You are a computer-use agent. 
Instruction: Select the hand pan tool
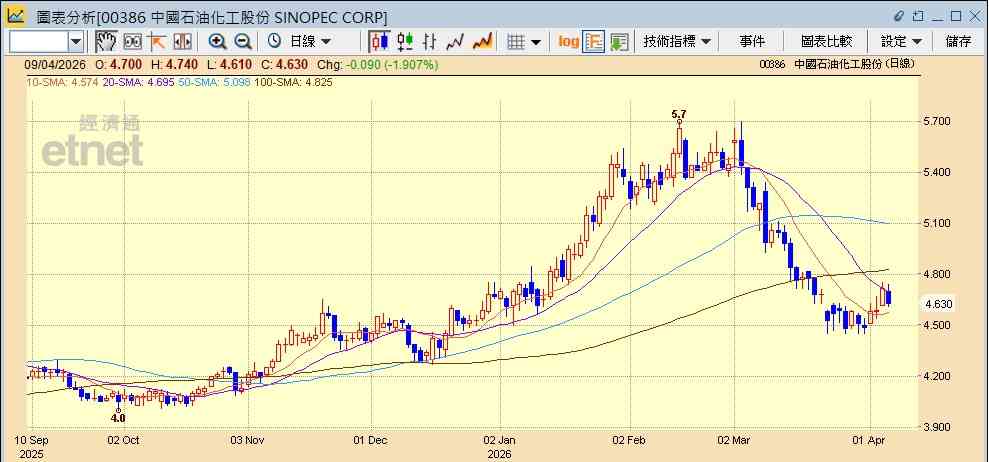click(x=106, y=42)
